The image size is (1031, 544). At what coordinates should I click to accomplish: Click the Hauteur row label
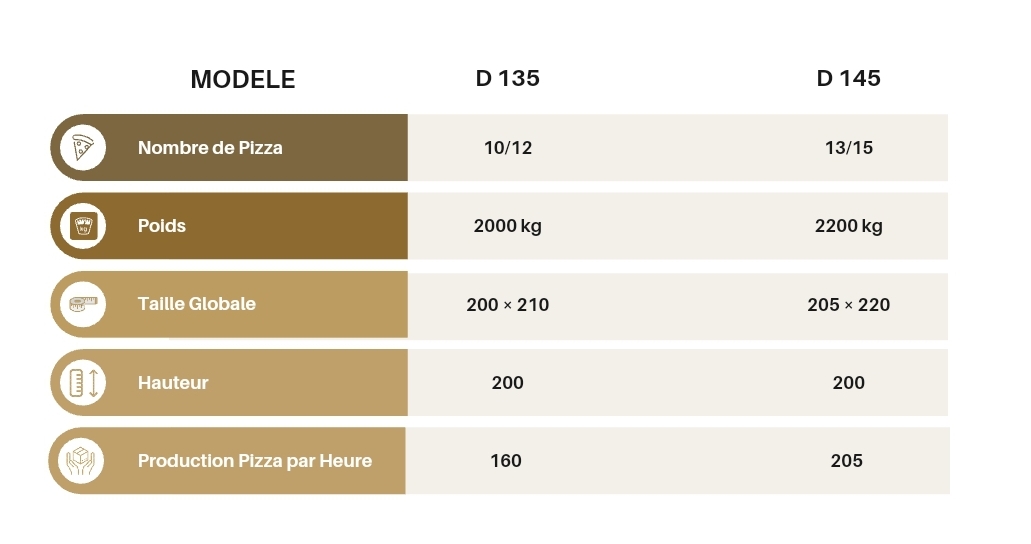coord(173,383)
